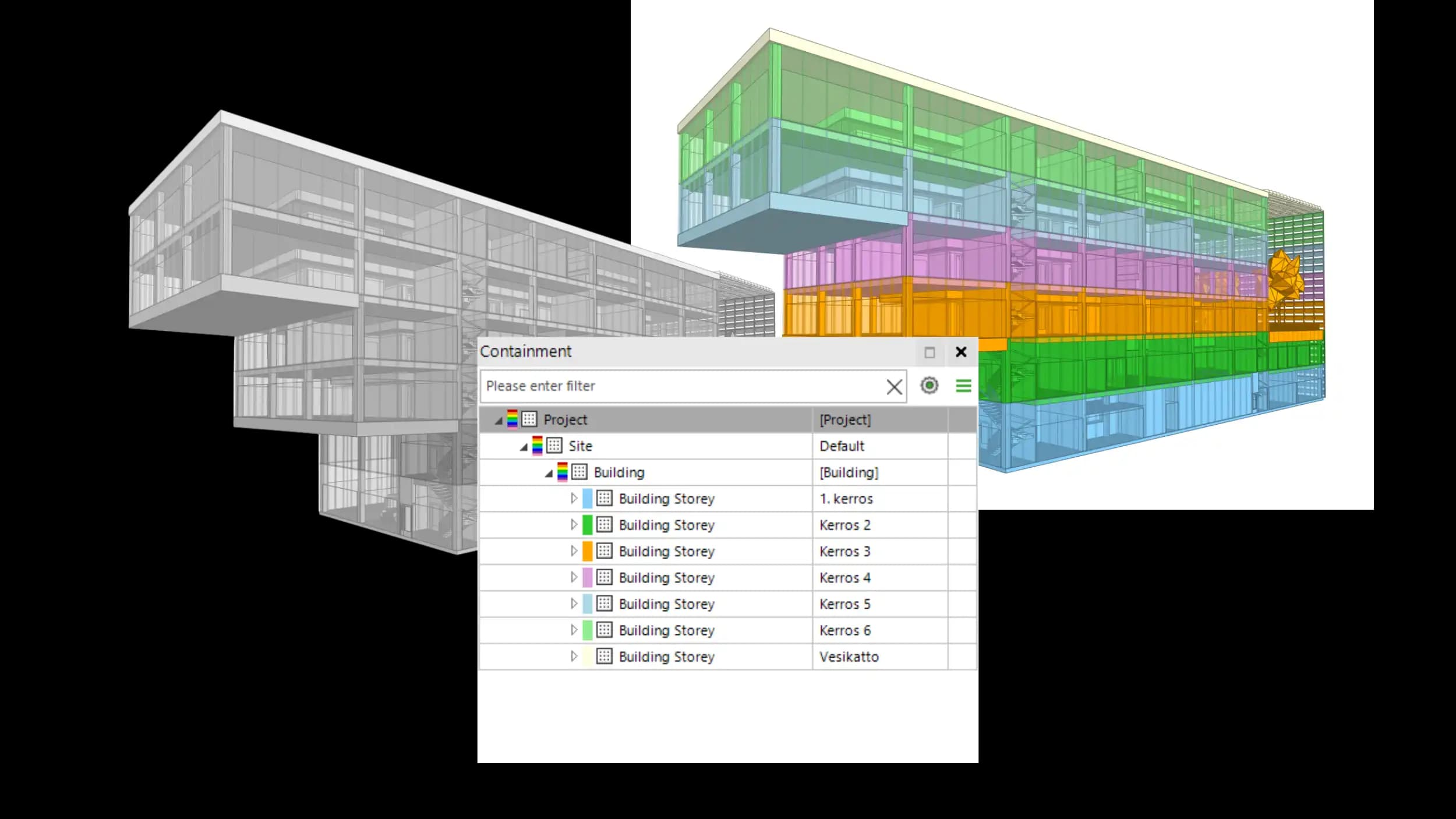Click the pink color swatch on Kerros 4
1456x819 pixels.
click(x=587, y=577)
